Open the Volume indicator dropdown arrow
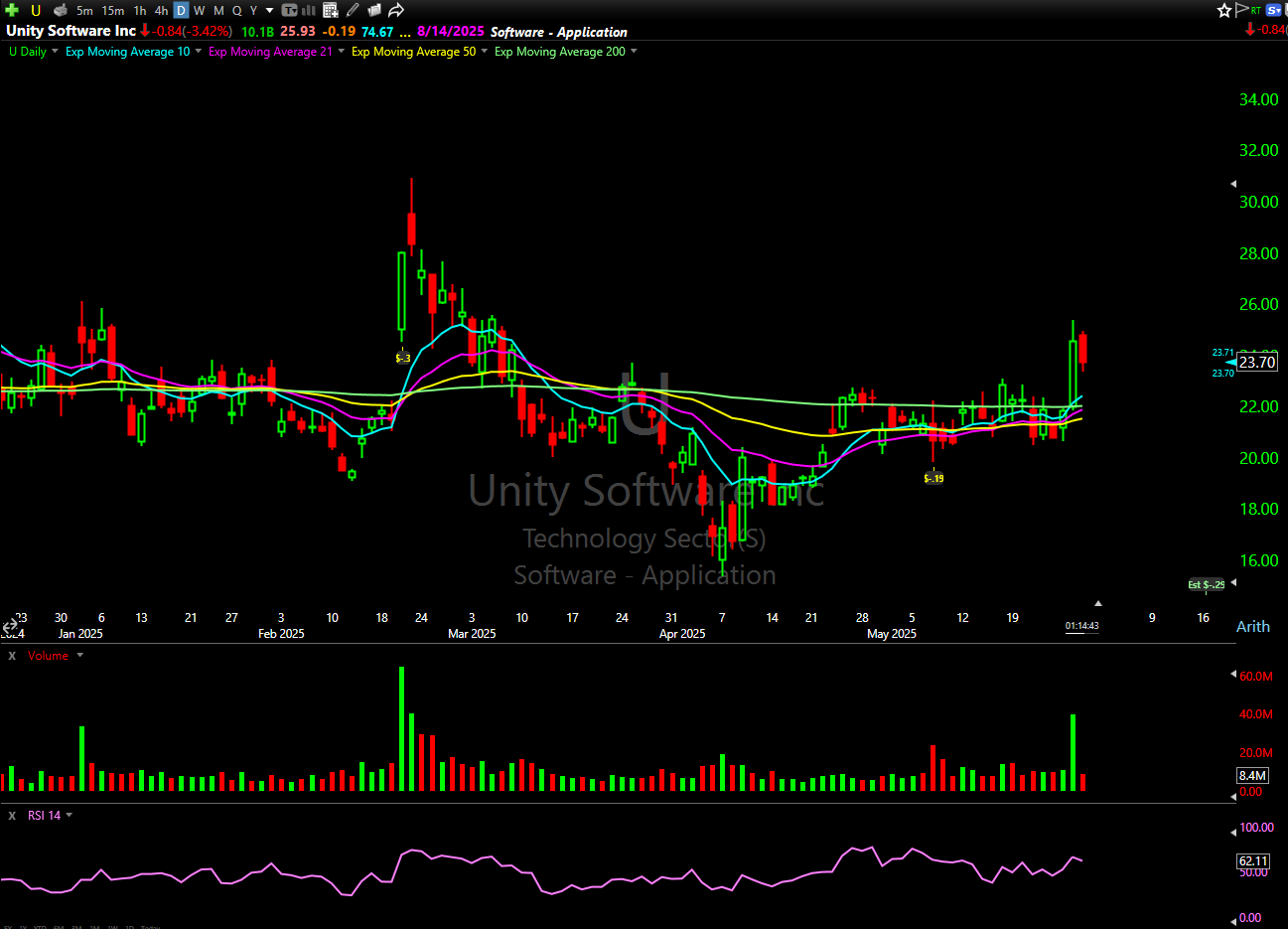1288x929 pixels. point(80,656)
